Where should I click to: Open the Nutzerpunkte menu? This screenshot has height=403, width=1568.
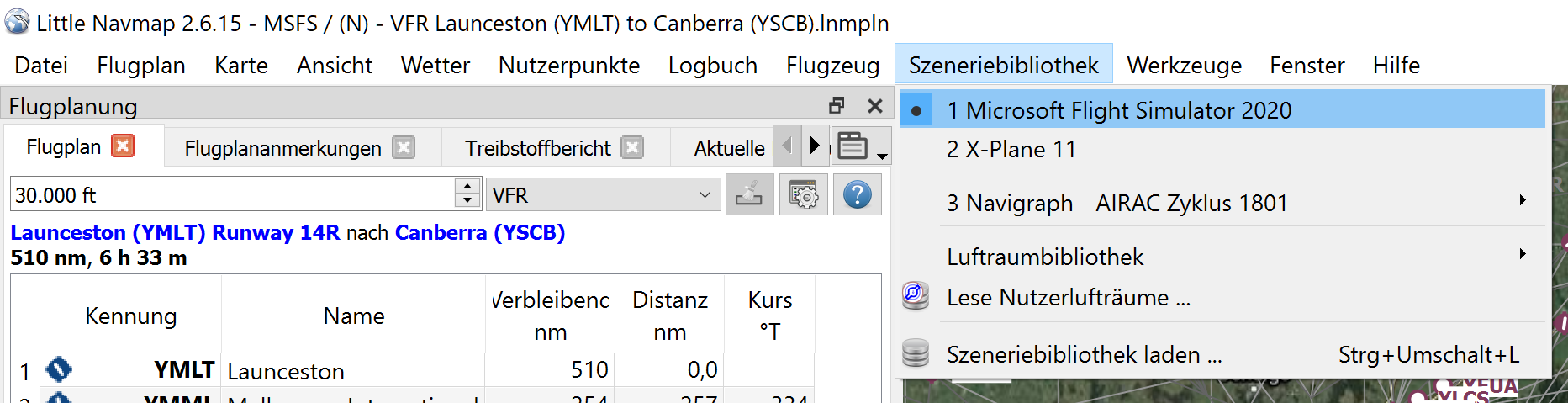(x=569, y=65)
